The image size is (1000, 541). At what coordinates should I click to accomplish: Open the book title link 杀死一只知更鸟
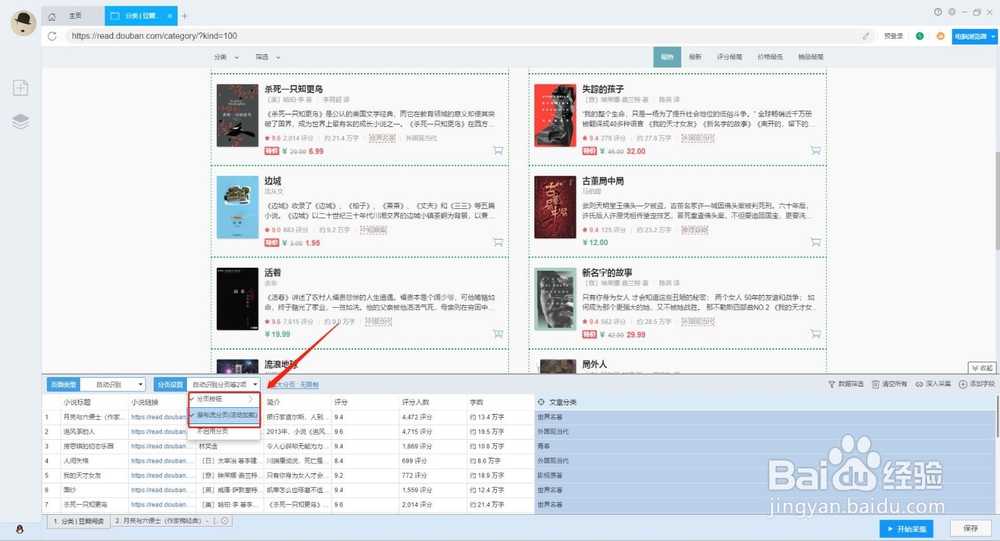[x=293, y=89]
